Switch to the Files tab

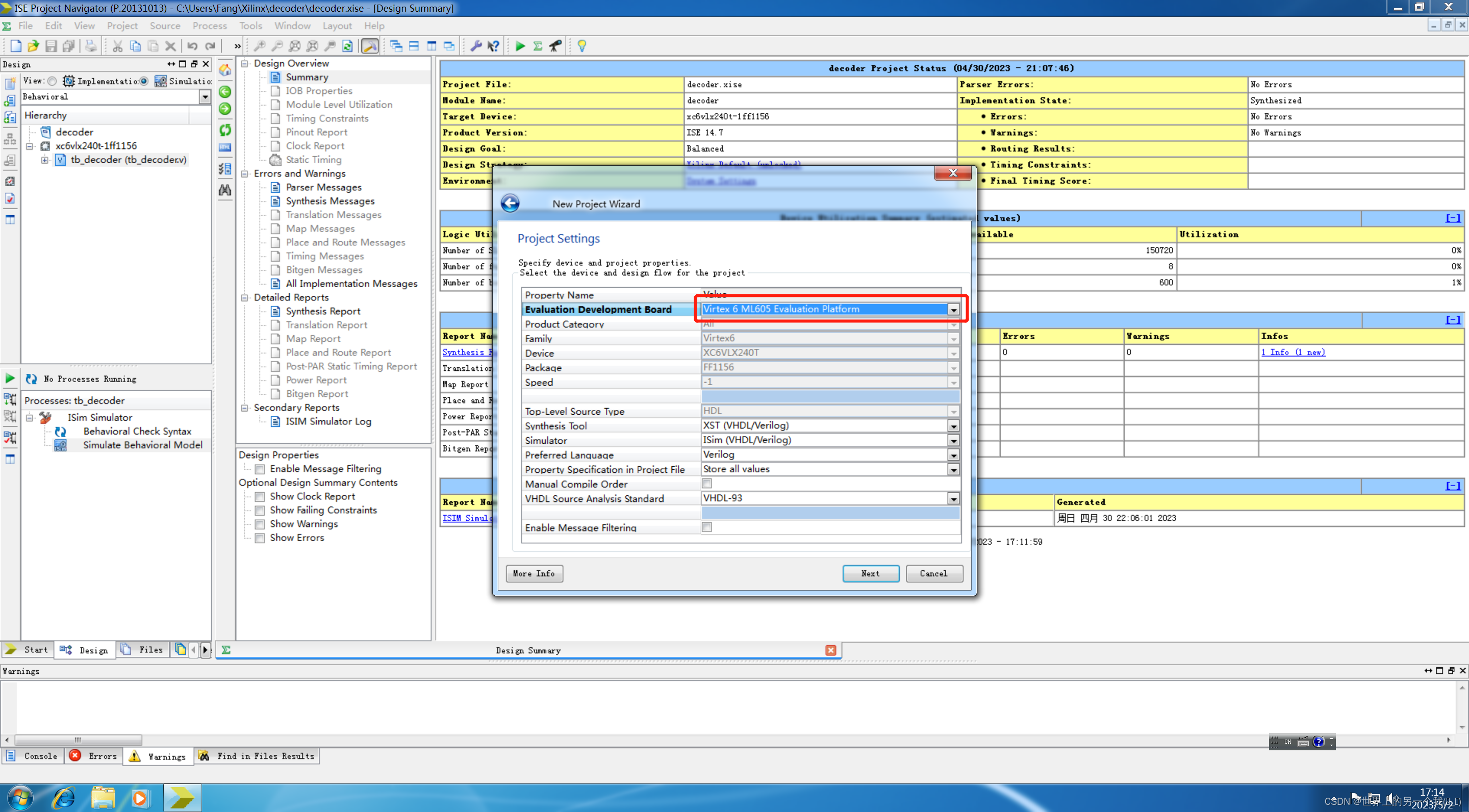click(x=143, y=649)
